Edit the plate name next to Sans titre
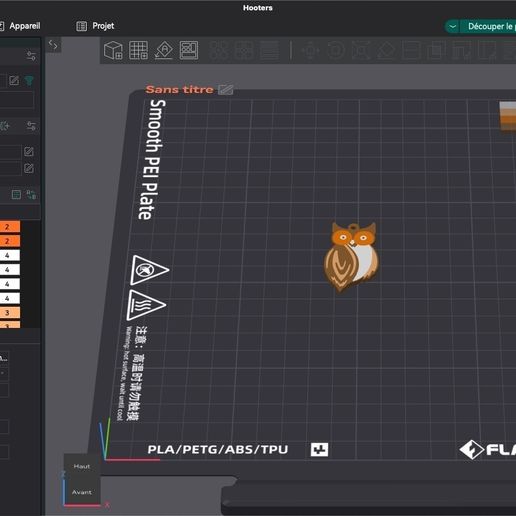This screenshot has height=516, width=516. click(x=225, y=89)
